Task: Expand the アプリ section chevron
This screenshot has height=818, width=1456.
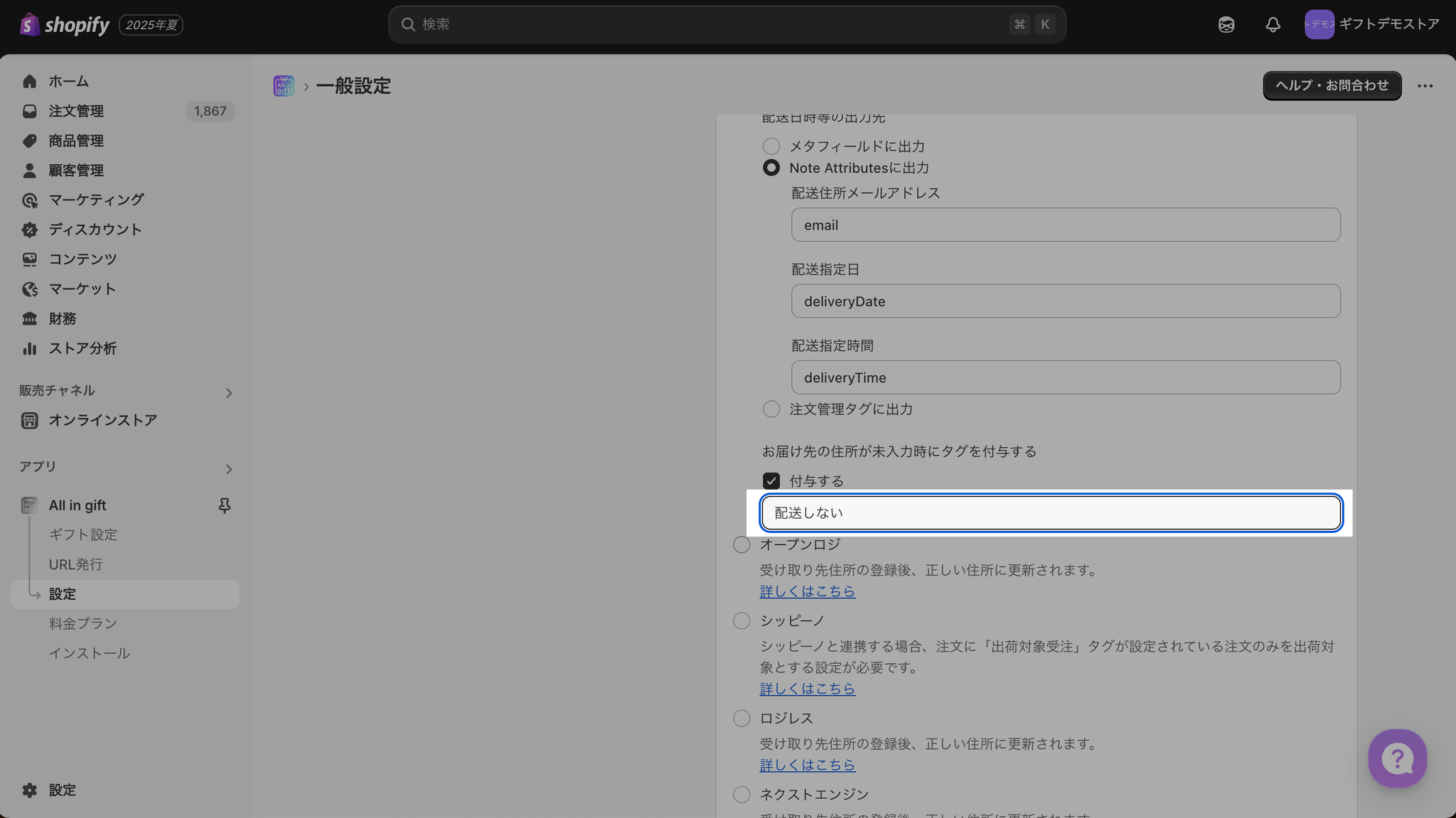Action: pos(228,469)
